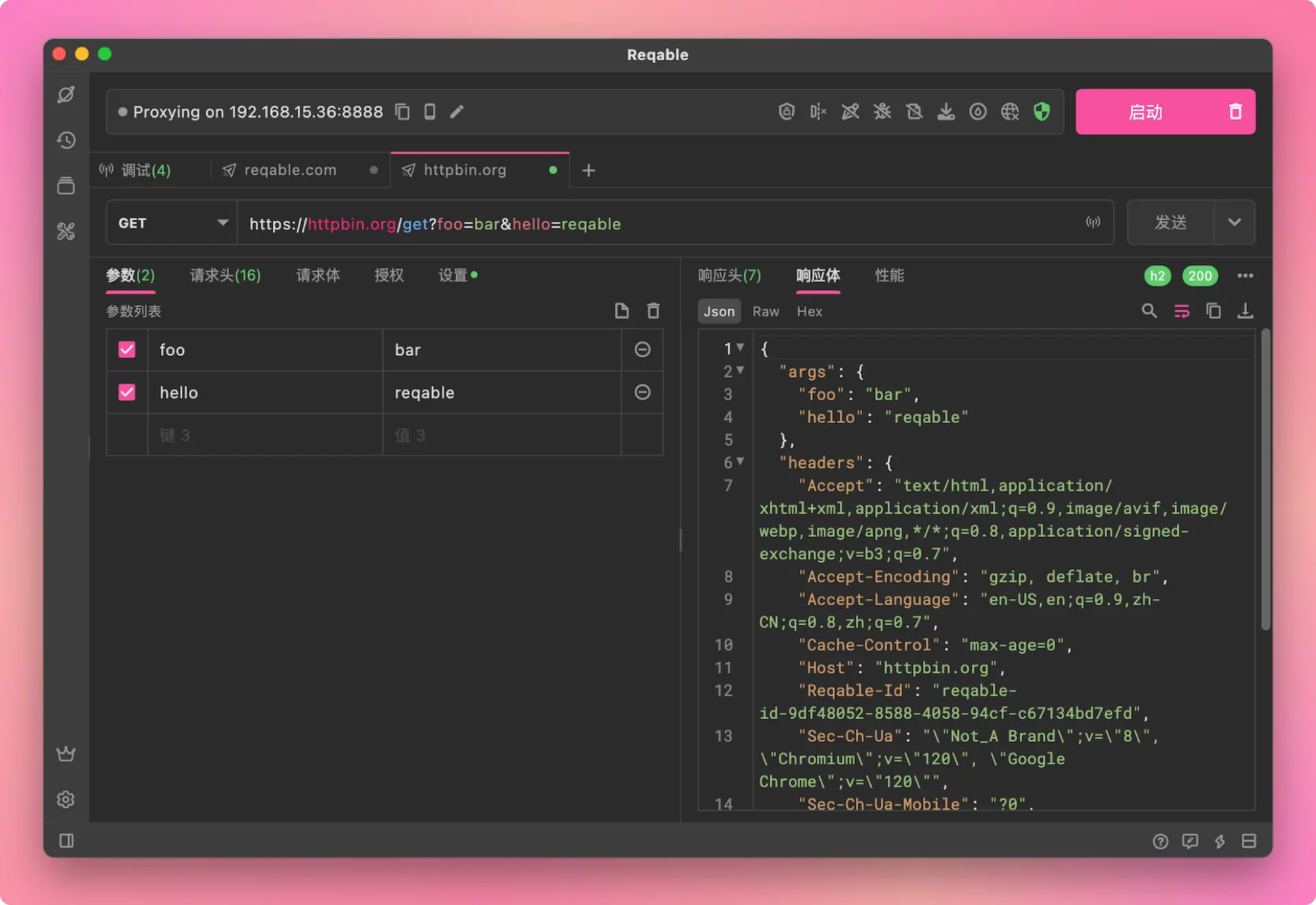
Task: Click the download icon in top toolbar
Action: pos(946,112)
